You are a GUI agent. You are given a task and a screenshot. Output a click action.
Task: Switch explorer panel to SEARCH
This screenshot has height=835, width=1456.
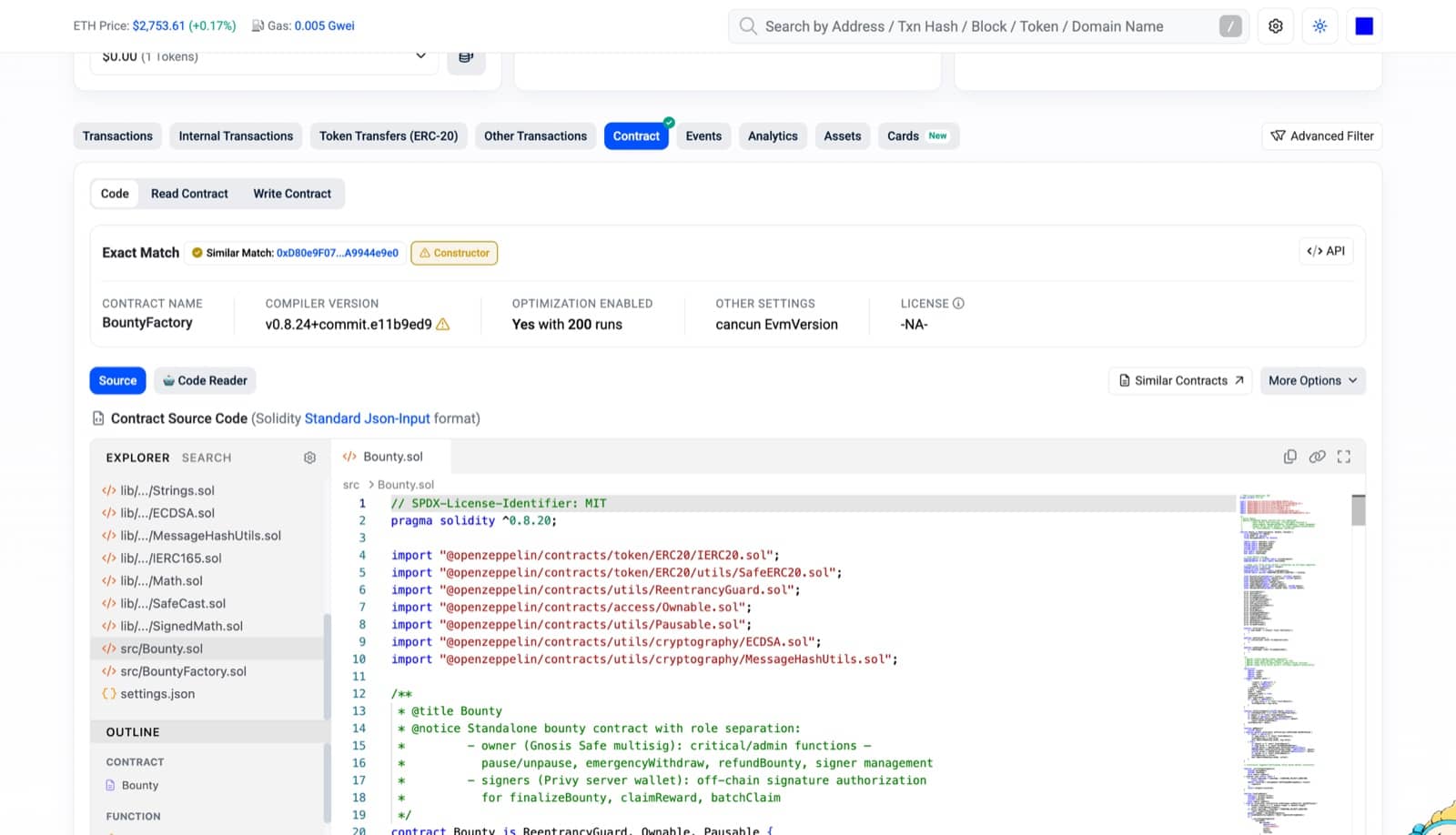[207, 458]
